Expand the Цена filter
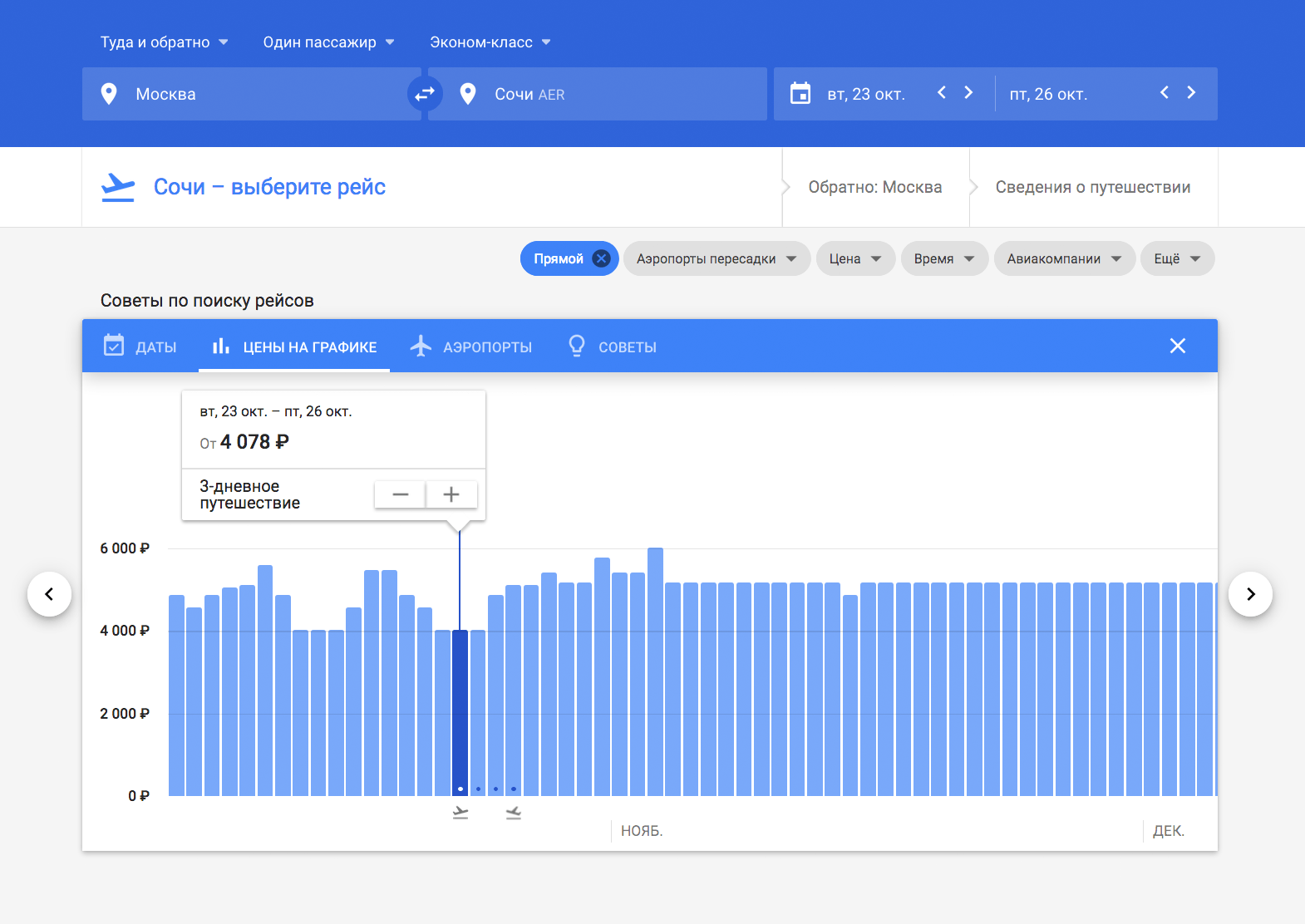The height and width of the screenshot is (924, 1305). click(x=855, y=258)
